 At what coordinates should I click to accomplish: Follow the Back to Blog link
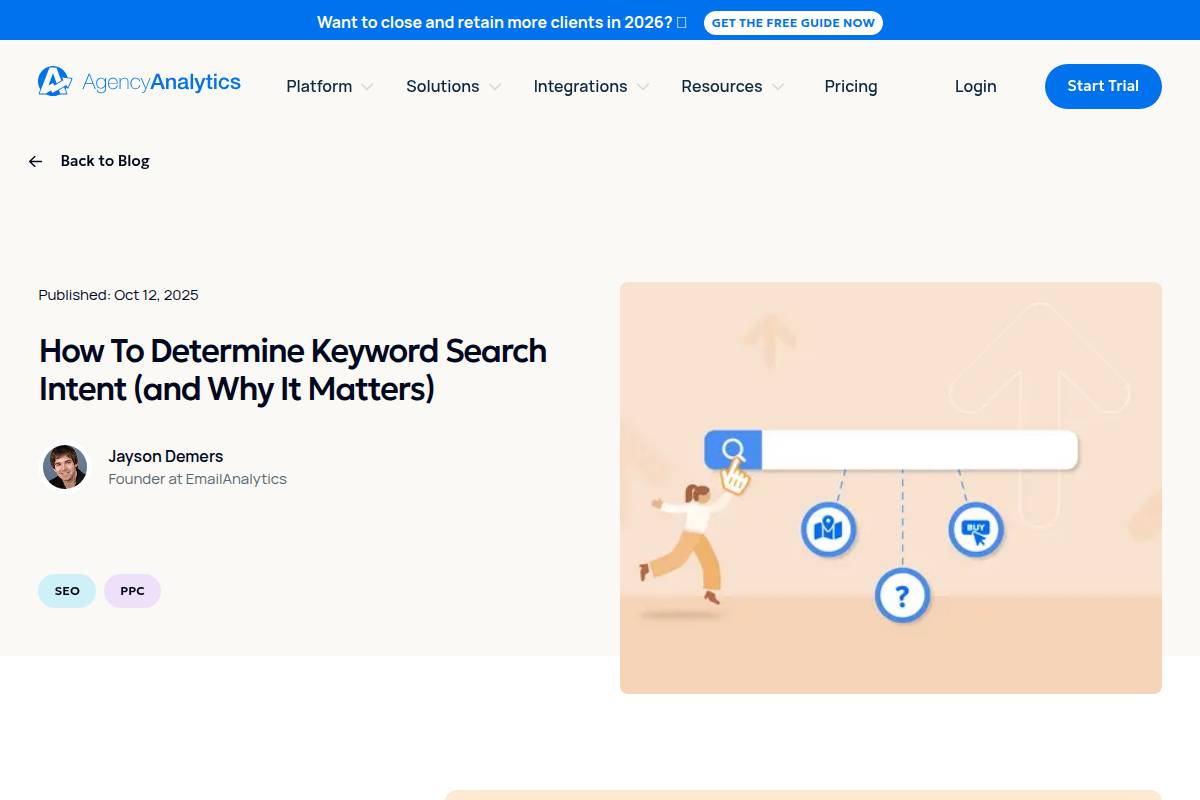[x=104, y=161]
